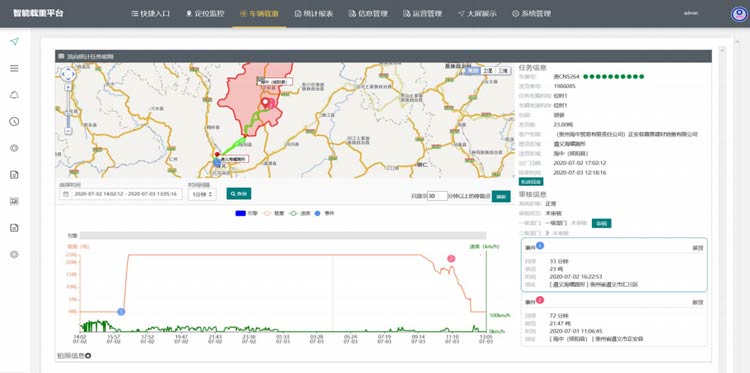The height and width of the screenshot is (373, 750).
Task: Click the green 查询 search button
Action: [239, 194]
